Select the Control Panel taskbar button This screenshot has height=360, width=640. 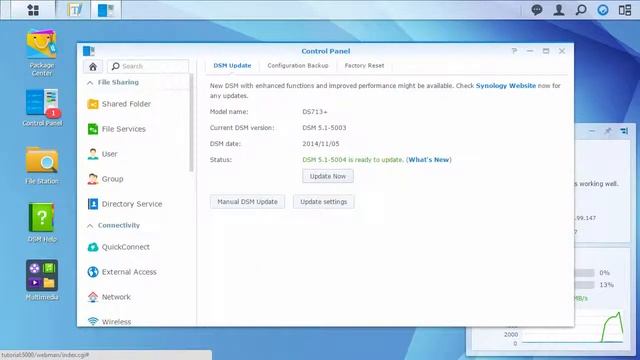(105, 10)
